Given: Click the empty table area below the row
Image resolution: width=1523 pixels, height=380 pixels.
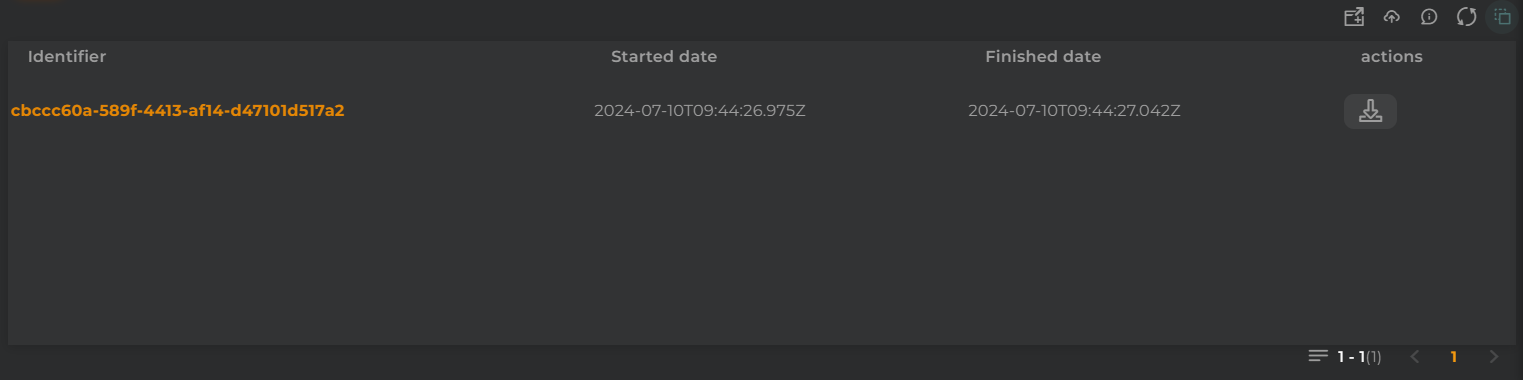Looking at the screenshot, I should click(760, 240).
